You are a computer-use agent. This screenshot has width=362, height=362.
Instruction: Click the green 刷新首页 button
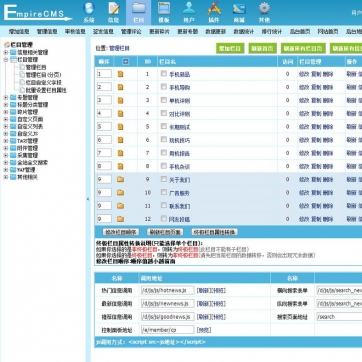262,48
